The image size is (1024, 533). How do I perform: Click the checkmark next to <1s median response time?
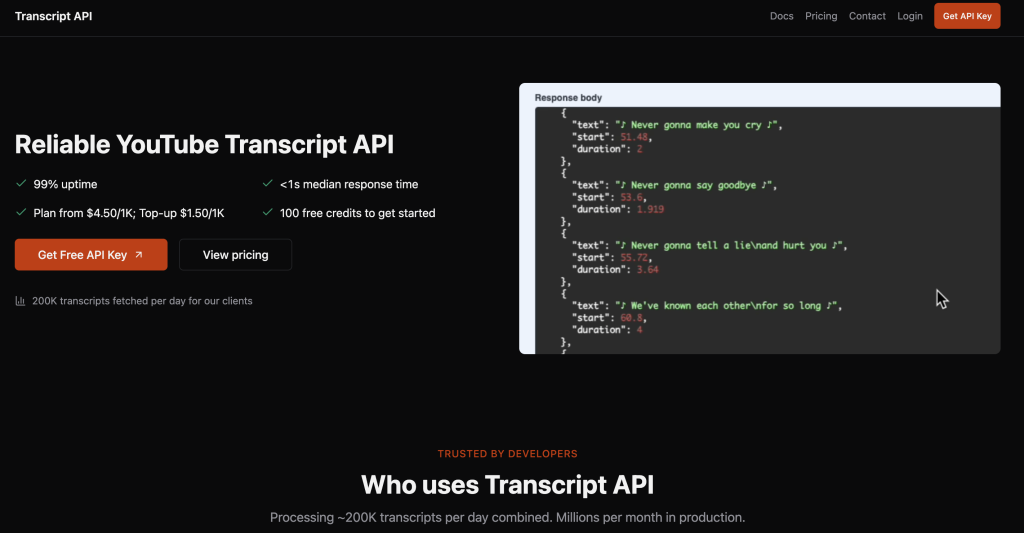[268, 184]
